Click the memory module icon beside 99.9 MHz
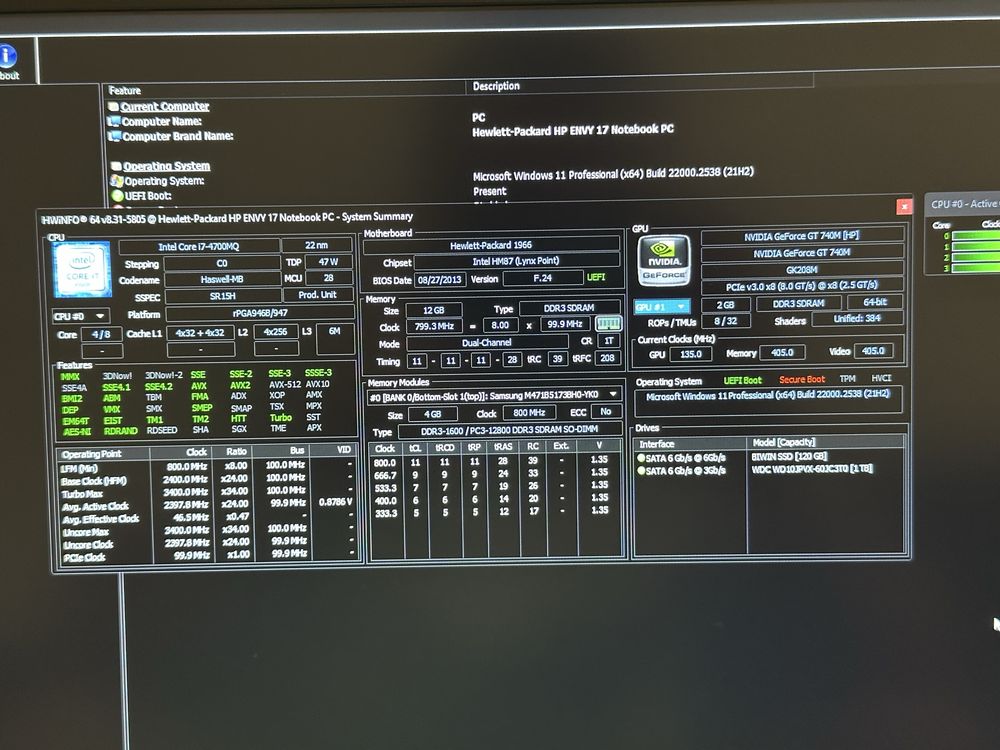The height and width of the screenshot is (750, 1000). point(608,324)
